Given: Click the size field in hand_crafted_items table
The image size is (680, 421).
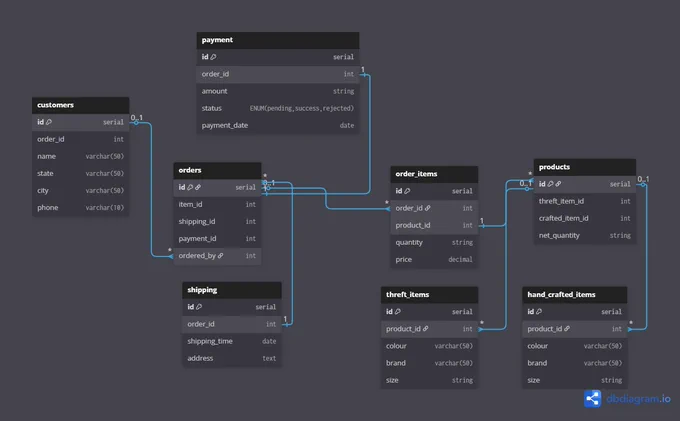Looking at the screenshot, I should (575, 380).
